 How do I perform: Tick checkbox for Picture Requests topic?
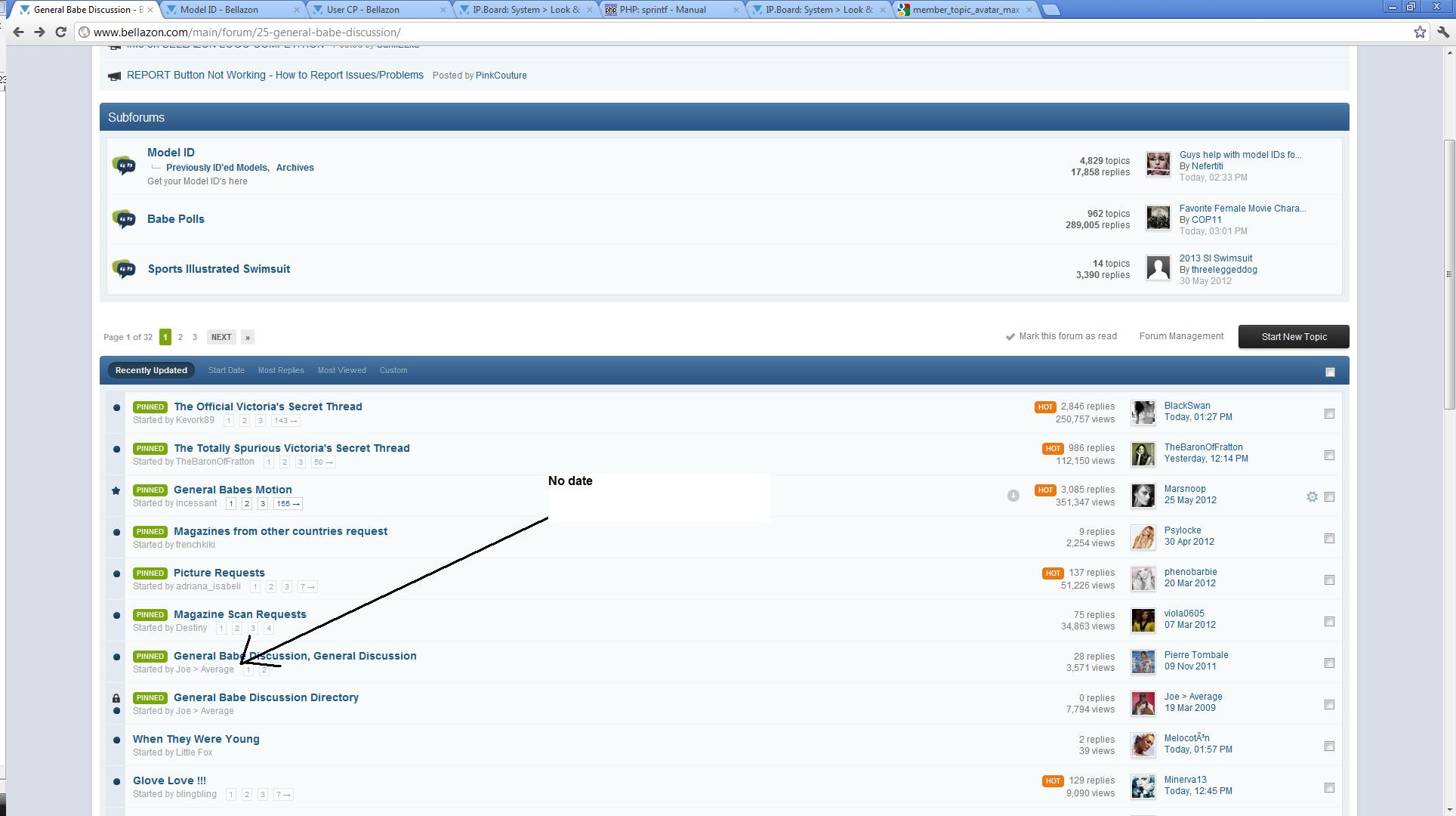point(1329,580)
